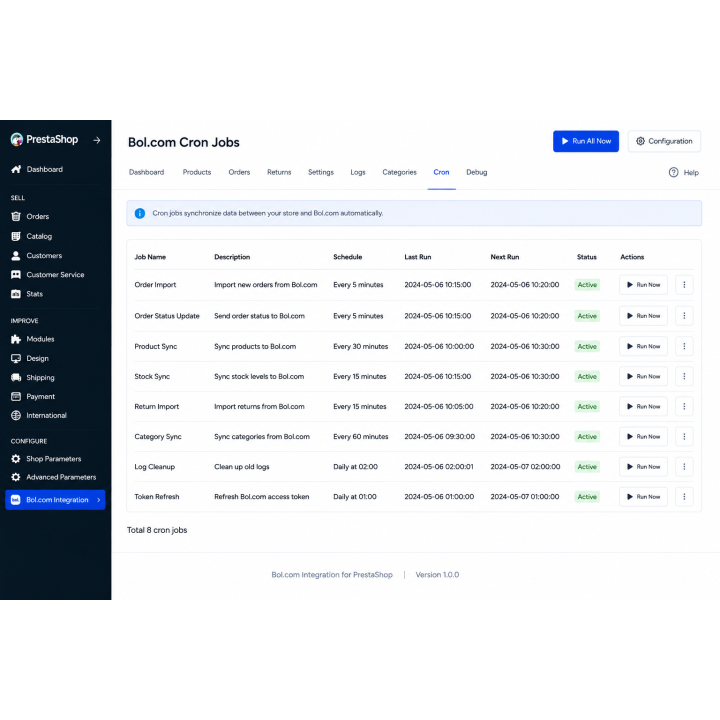Run the Product Sync job now
The width and height of the screenshot is (720, 720).
coord(643,346)
